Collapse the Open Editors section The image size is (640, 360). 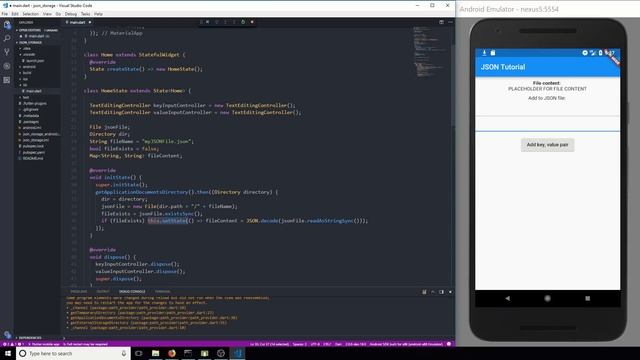click(x=38, y=30)
